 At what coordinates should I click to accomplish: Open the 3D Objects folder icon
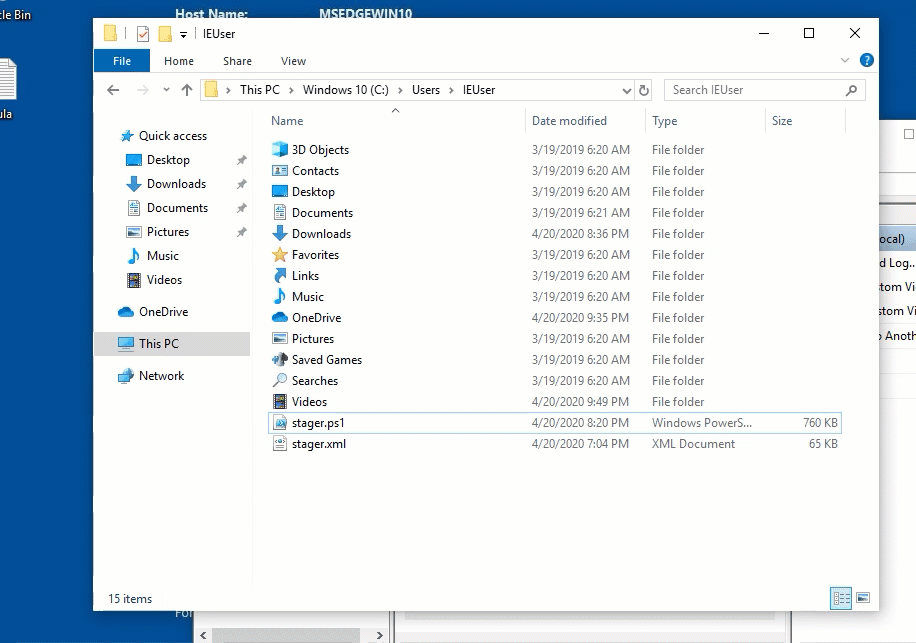[280, 150]
